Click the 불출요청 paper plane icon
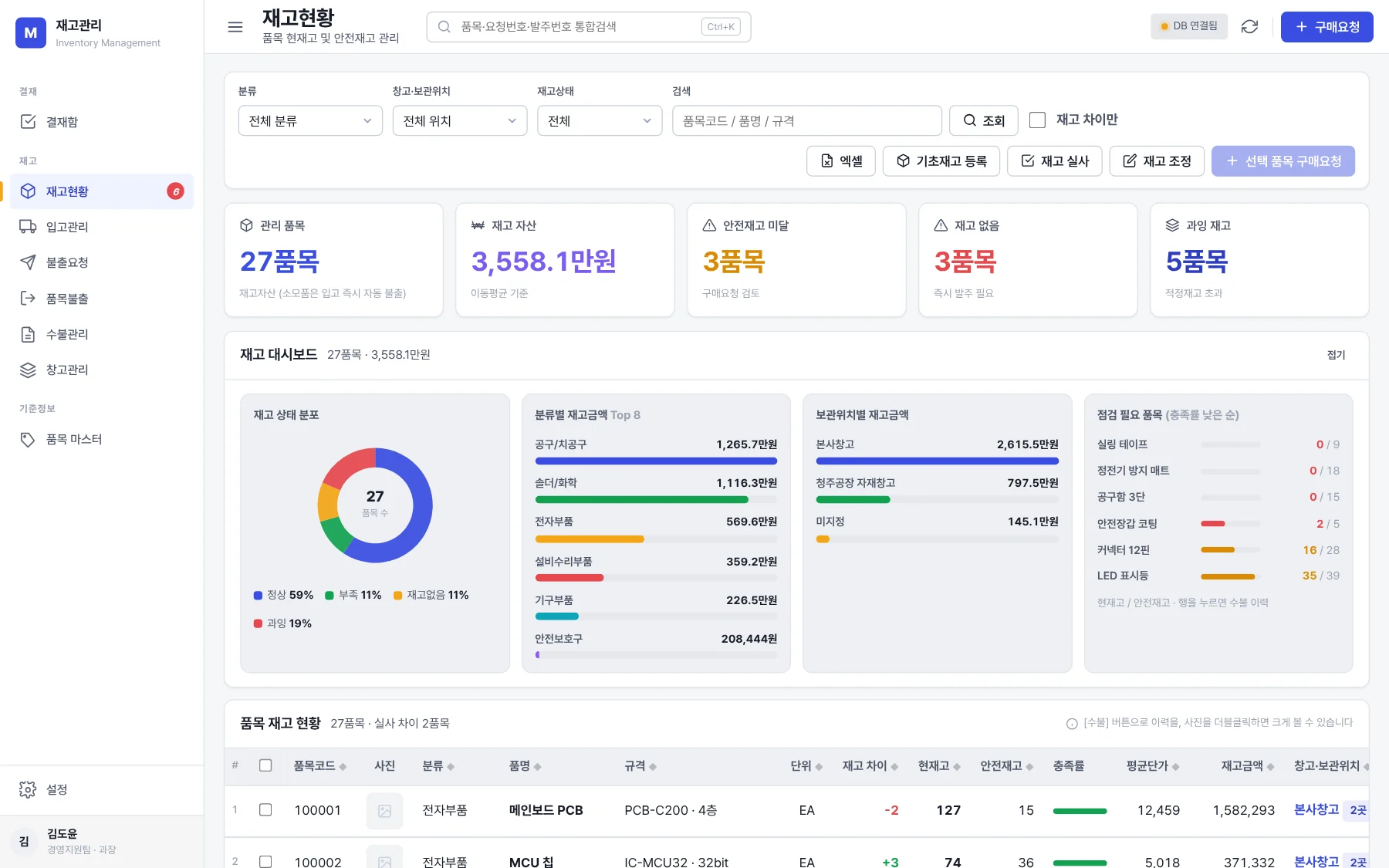 (x=28, y=262)
